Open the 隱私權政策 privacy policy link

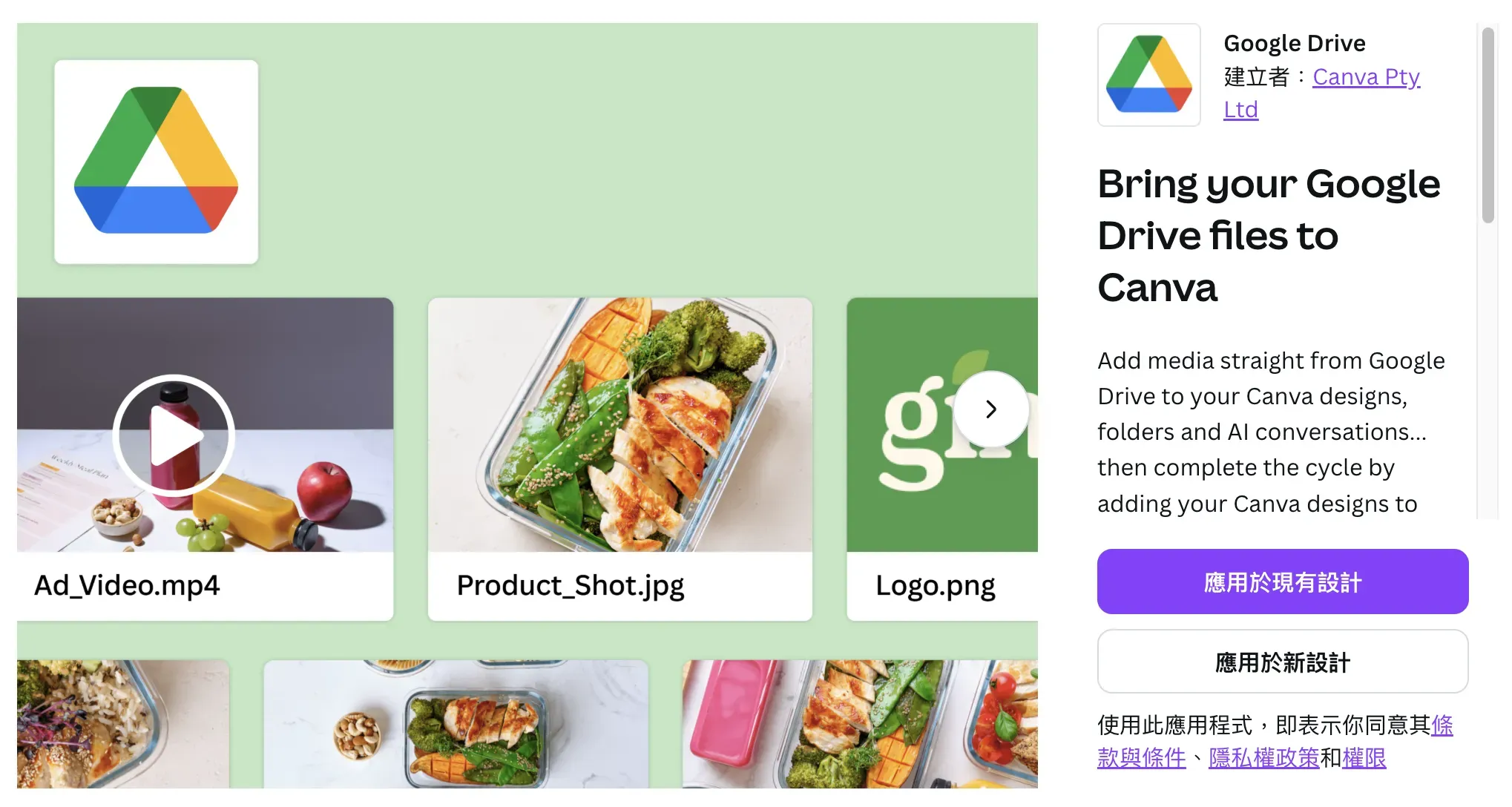[x=1264, y=757]
